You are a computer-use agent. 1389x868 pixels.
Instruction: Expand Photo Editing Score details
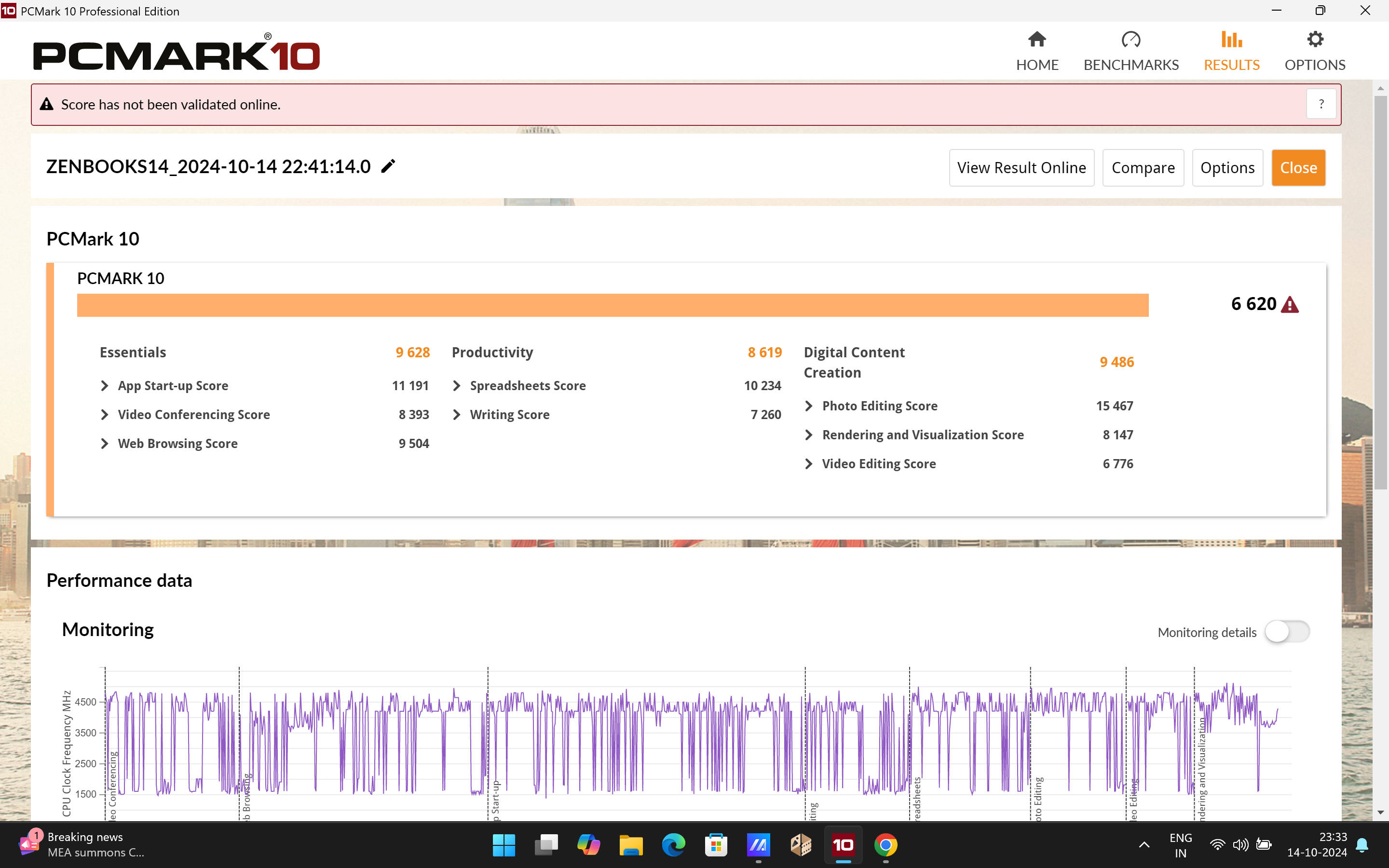809,406
